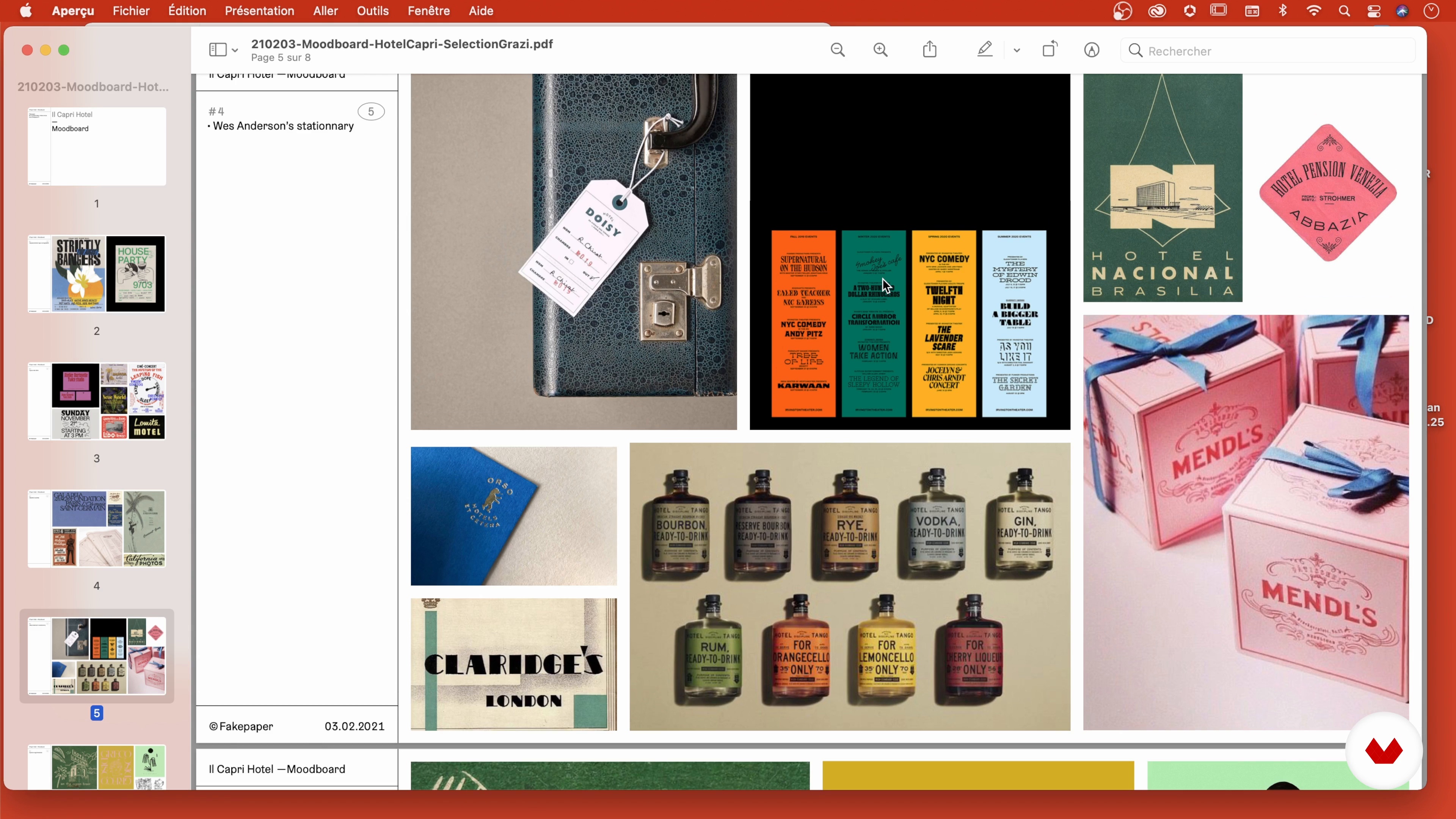The image size is (1456, 819).
Task: Click the Mendl's pink boxes image
Action: [1246, 522]
